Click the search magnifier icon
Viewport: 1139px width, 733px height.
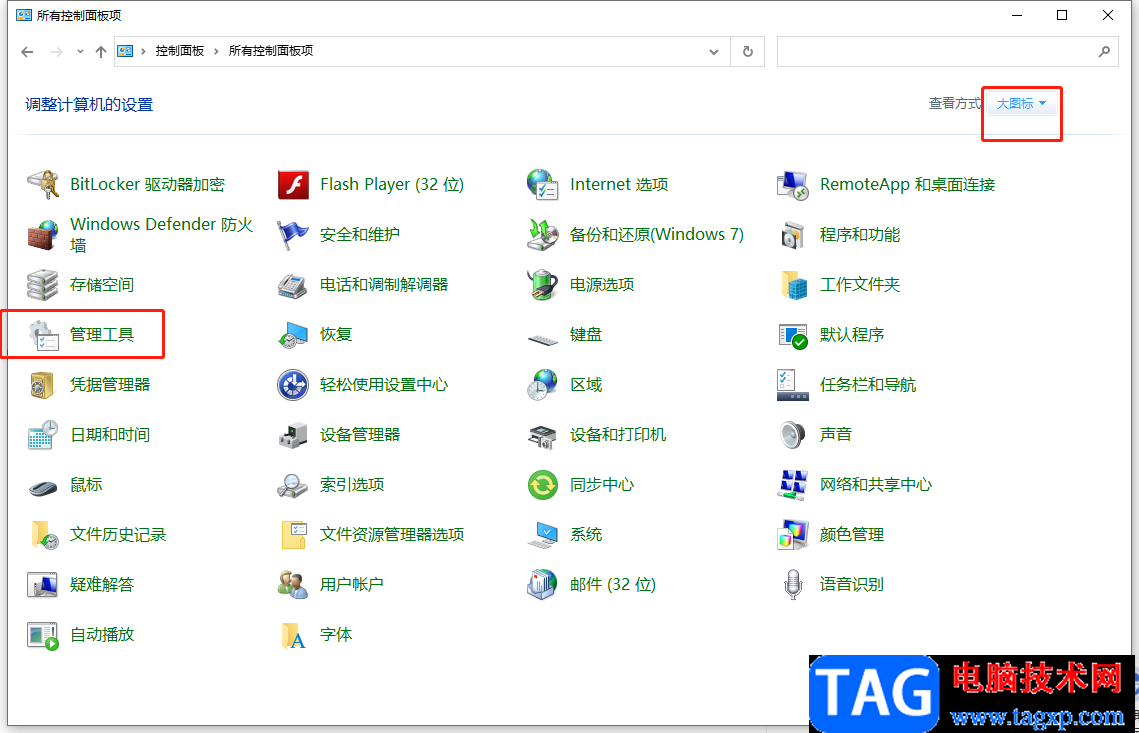[x=1104, y=52]
